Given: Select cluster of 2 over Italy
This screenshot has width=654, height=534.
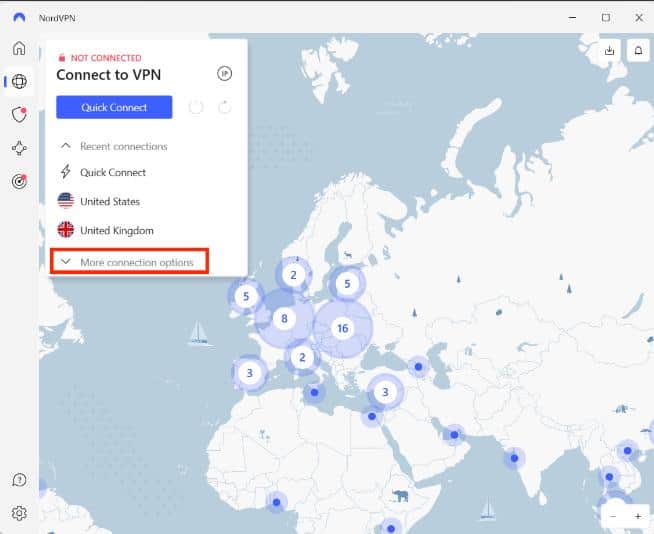Looking at the screenshot, I should [x=302, y=358].
